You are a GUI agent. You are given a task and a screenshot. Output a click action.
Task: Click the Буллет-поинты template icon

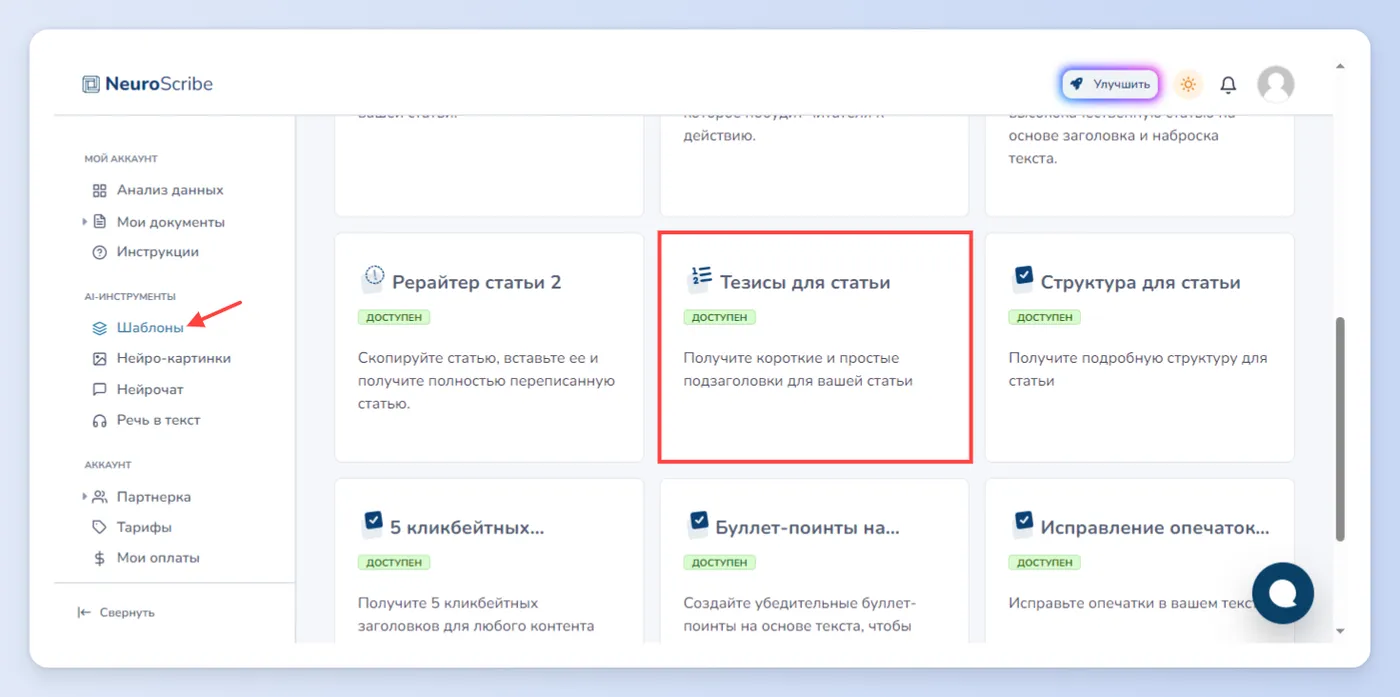click(x=698, y=524)
